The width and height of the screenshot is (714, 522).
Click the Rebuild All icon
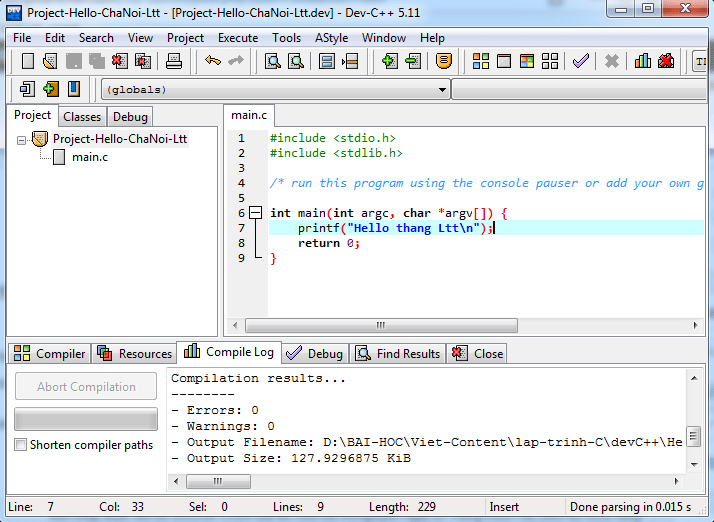(x=550, y=61)
